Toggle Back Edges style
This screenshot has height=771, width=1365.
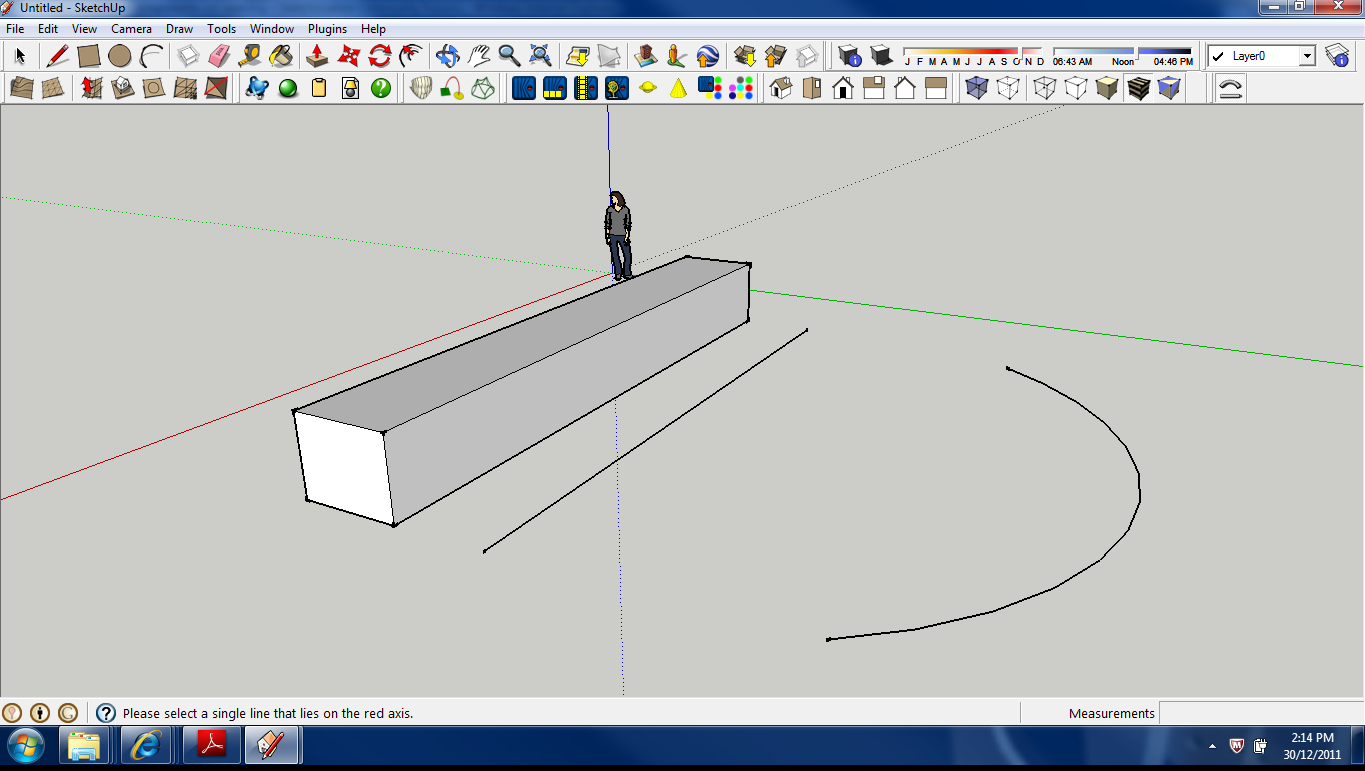[1008, 88]
